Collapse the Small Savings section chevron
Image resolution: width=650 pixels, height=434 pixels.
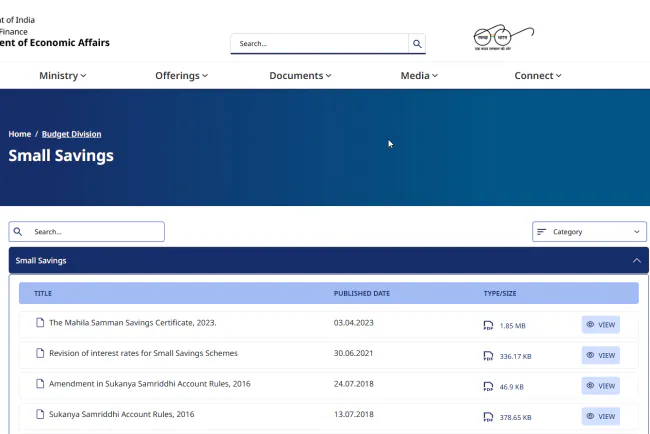tap(637, 260)
